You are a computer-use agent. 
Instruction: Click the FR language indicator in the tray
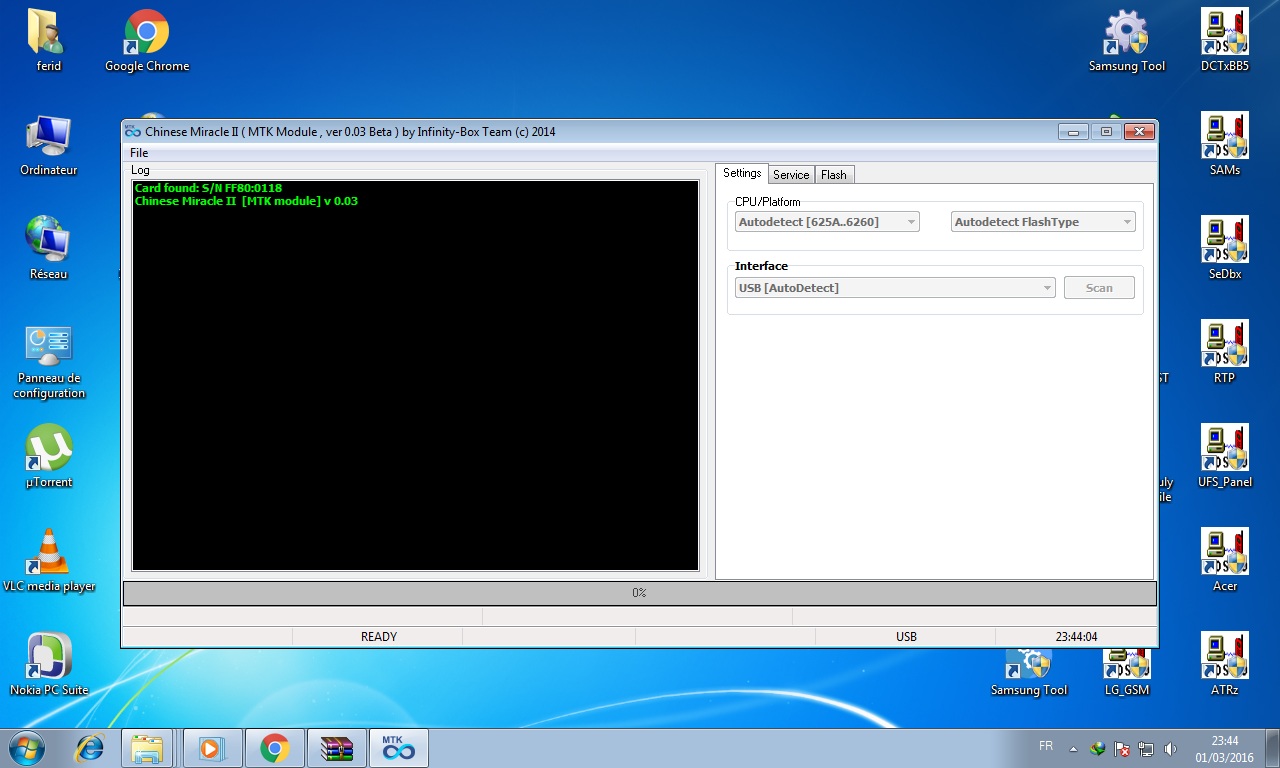point(1046,747)
